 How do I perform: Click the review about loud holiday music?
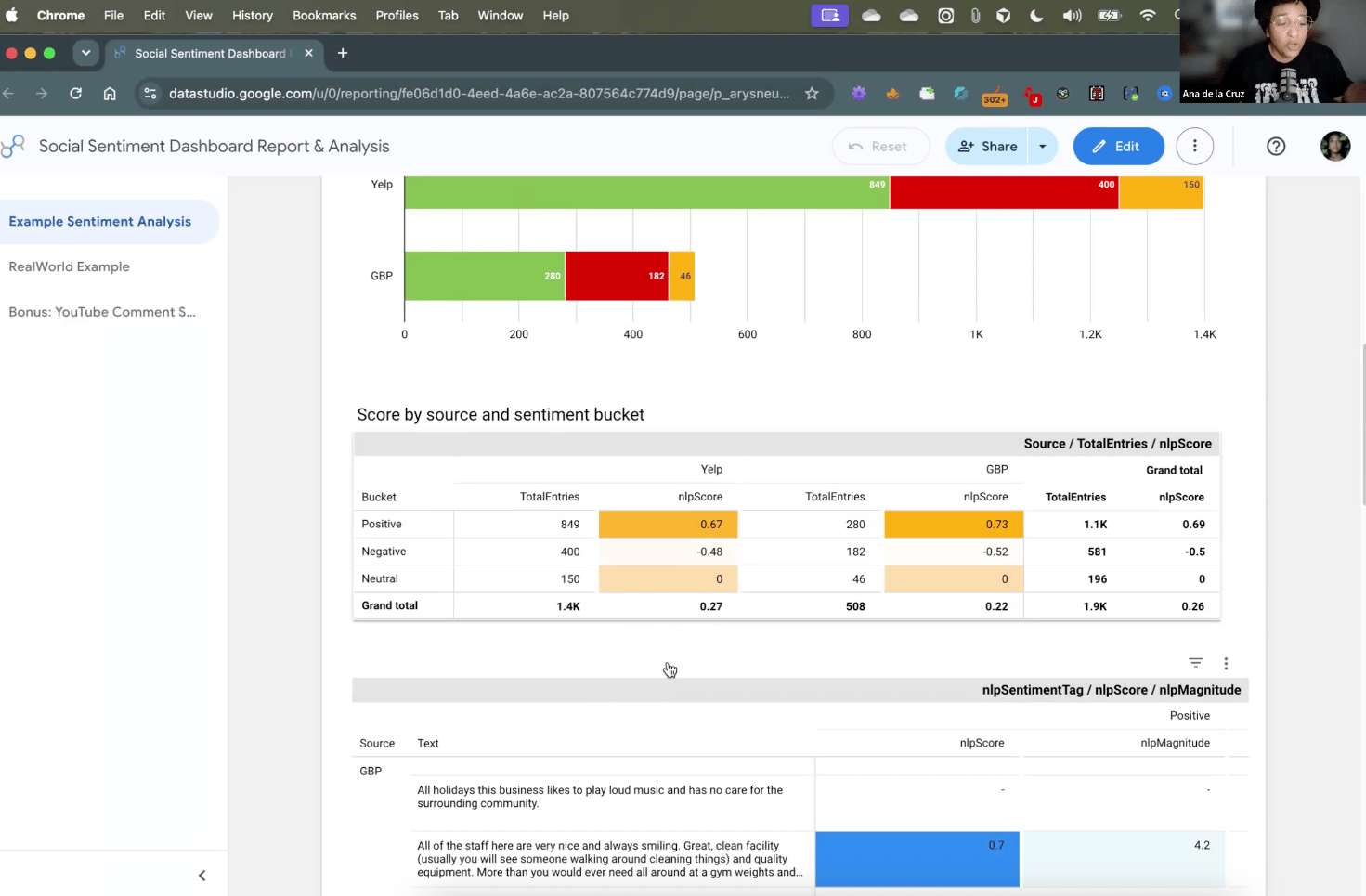tap(600, 797)
